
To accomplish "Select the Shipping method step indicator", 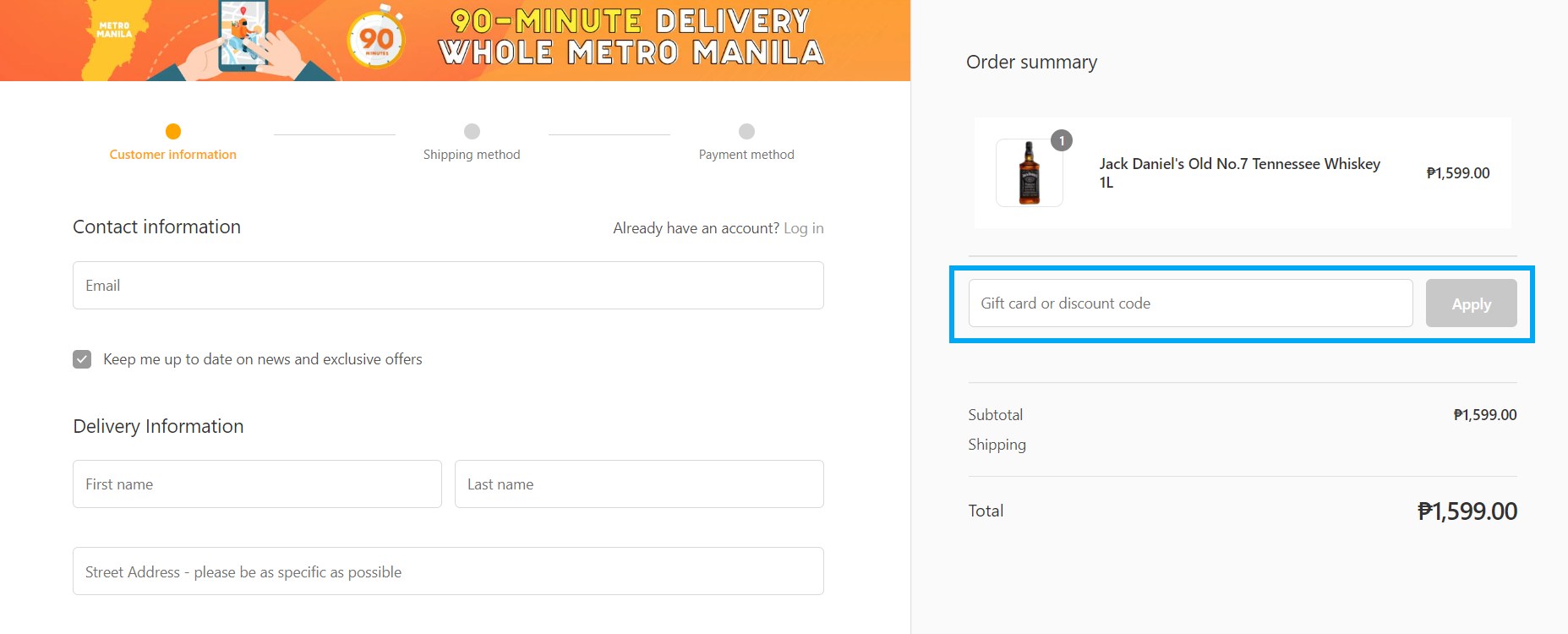I will [471, 132].
